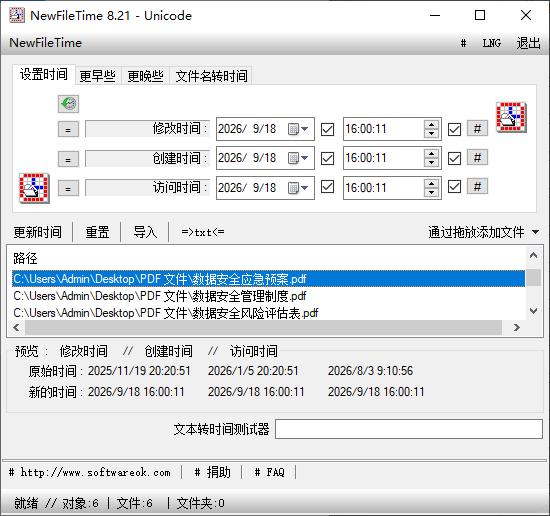Click the 路径 column header
The height and width of the screenshot is (516, 550).
[x=25, y=259]
